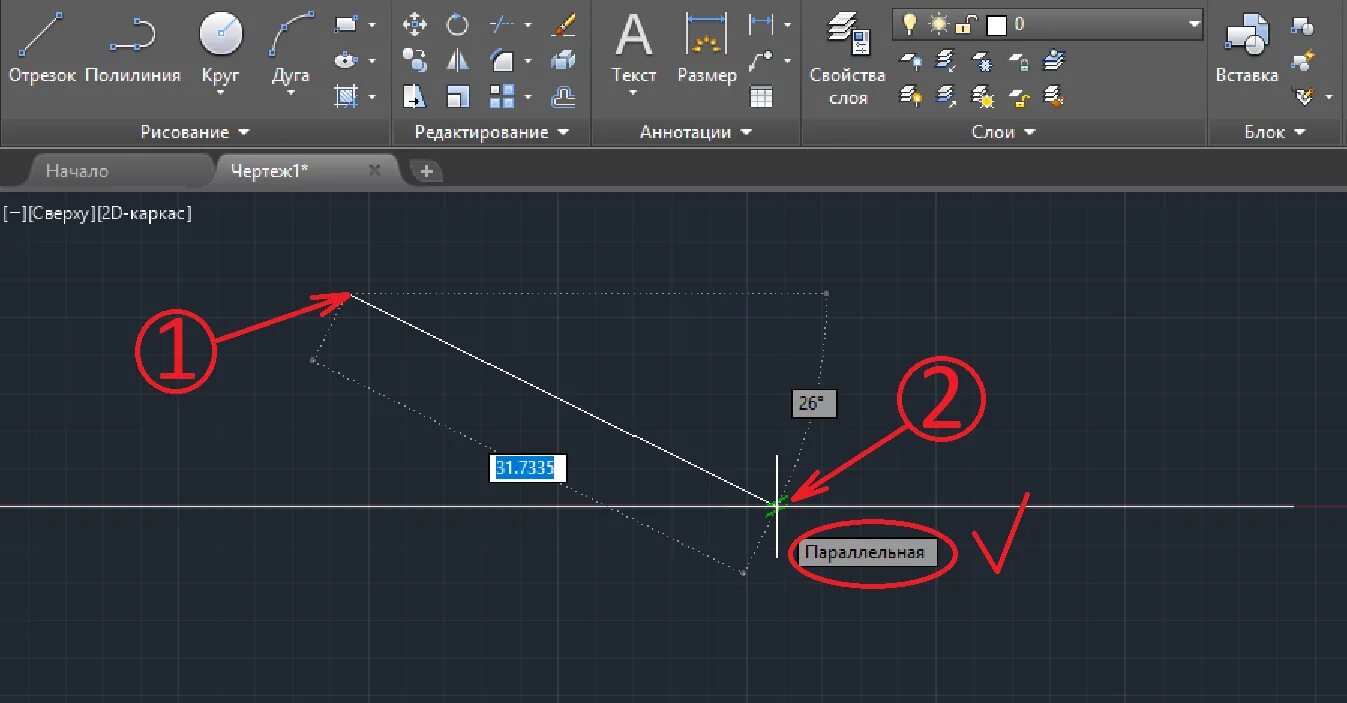Expand the Редактирование panel title
1347x703 pixels.
492,132
